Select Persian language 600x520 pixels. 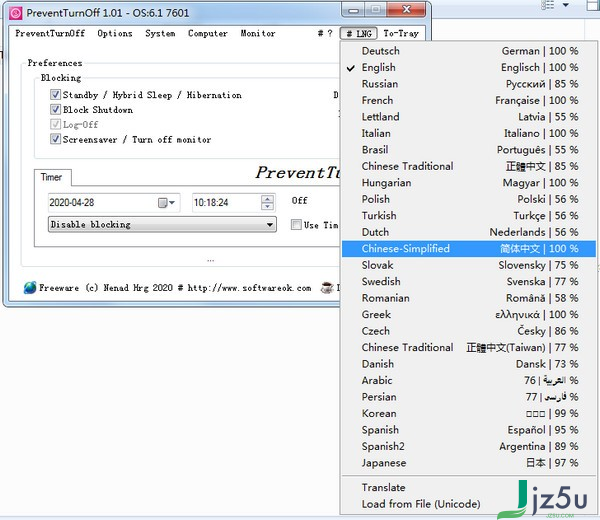click(x=468, y=396)
